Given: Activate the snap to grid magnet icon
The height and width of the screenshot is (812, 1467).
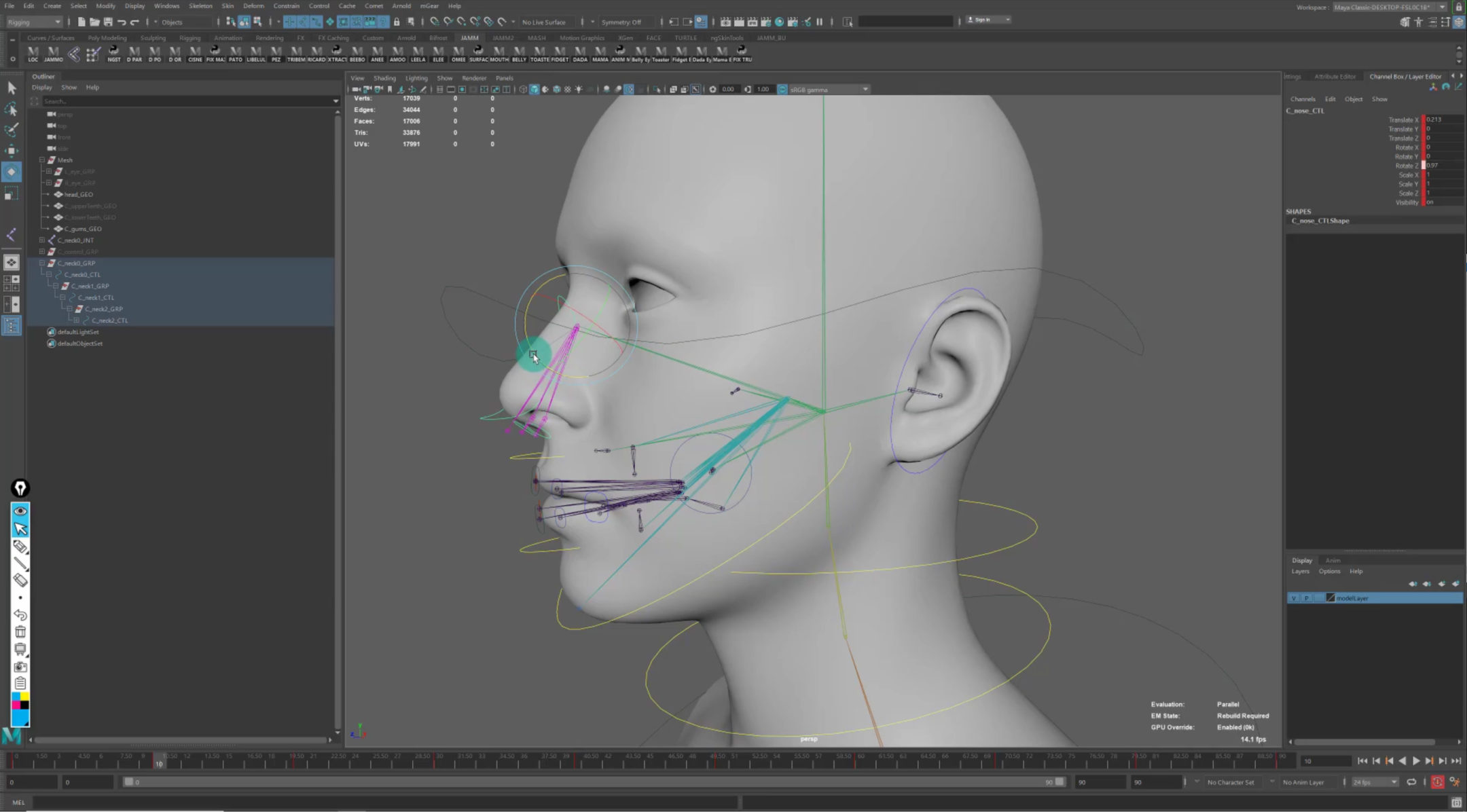Looking at the screenshot, I should tap(435, 22).
